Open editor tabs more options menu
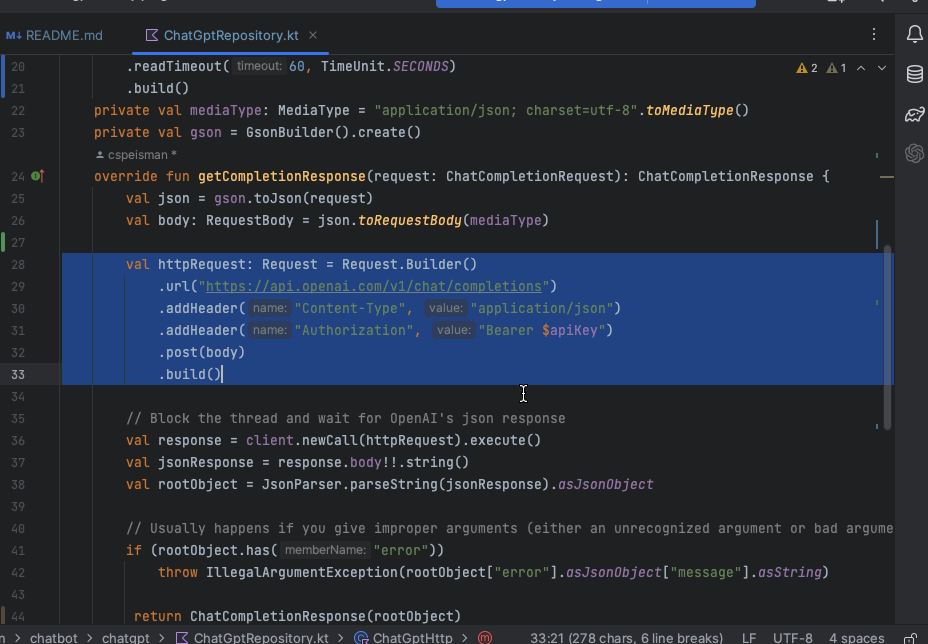This screenshot has height=644, width=928. 874,34
